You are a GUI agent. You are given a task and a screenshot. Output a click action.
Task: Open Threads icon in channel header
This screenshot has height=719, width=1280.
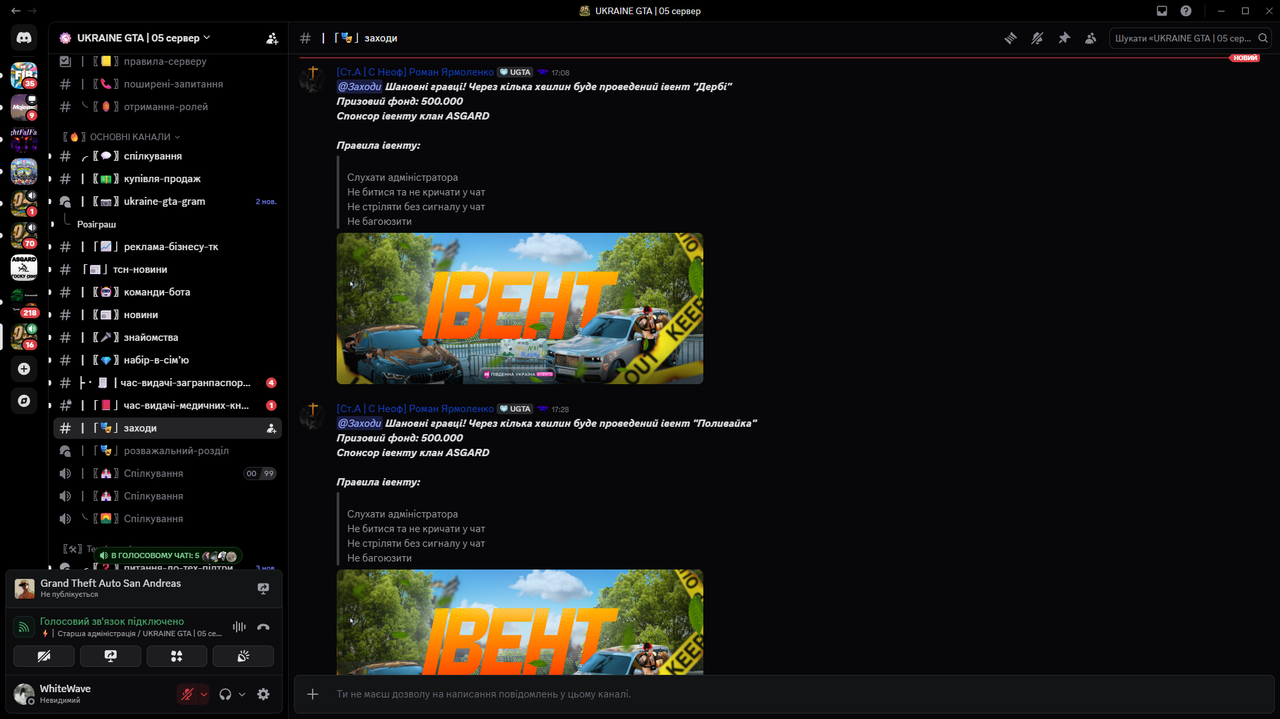click(x=1011, y=38)
